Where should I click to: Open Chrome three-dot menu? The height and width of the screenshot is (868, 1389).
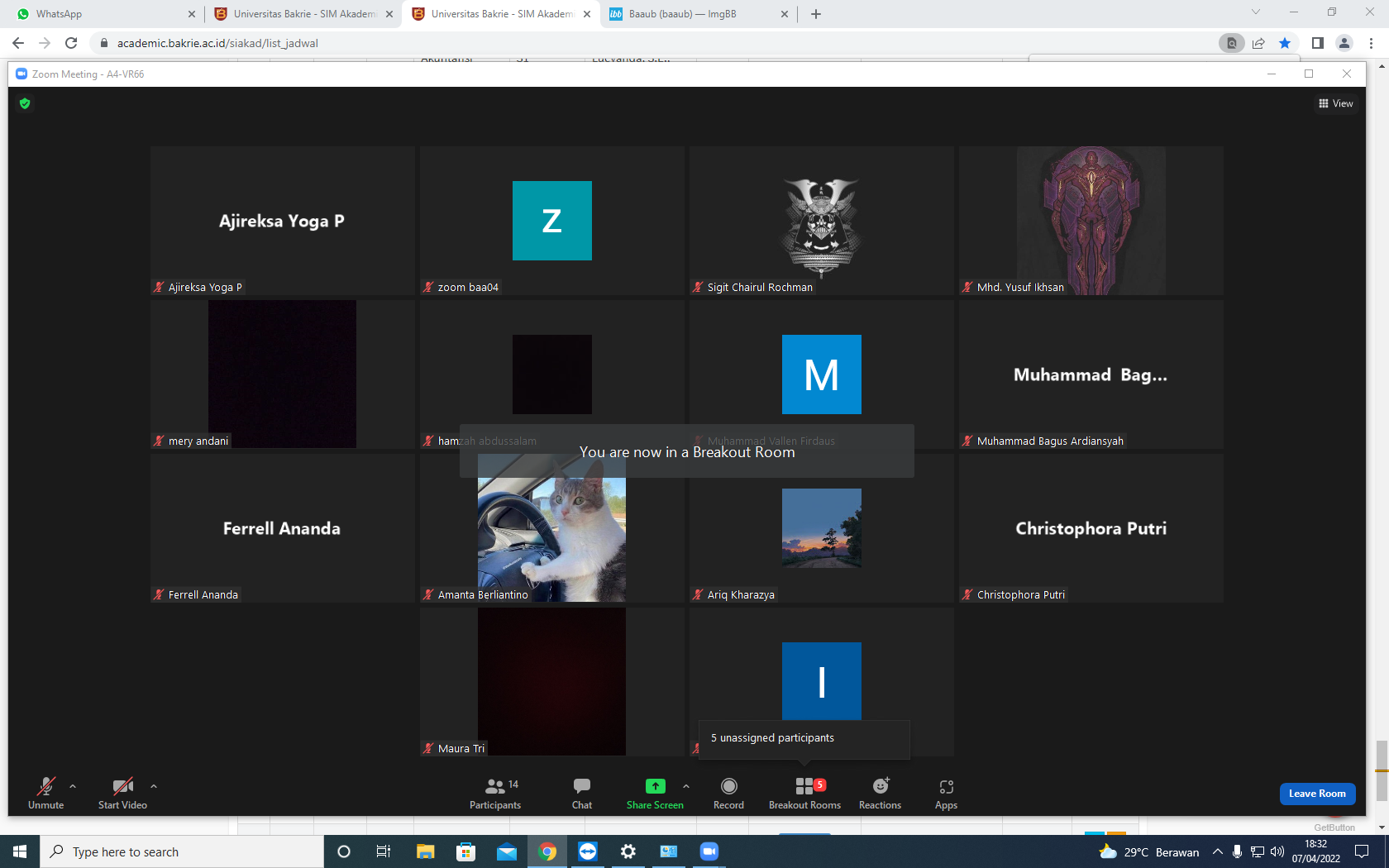coord(1372,43)
